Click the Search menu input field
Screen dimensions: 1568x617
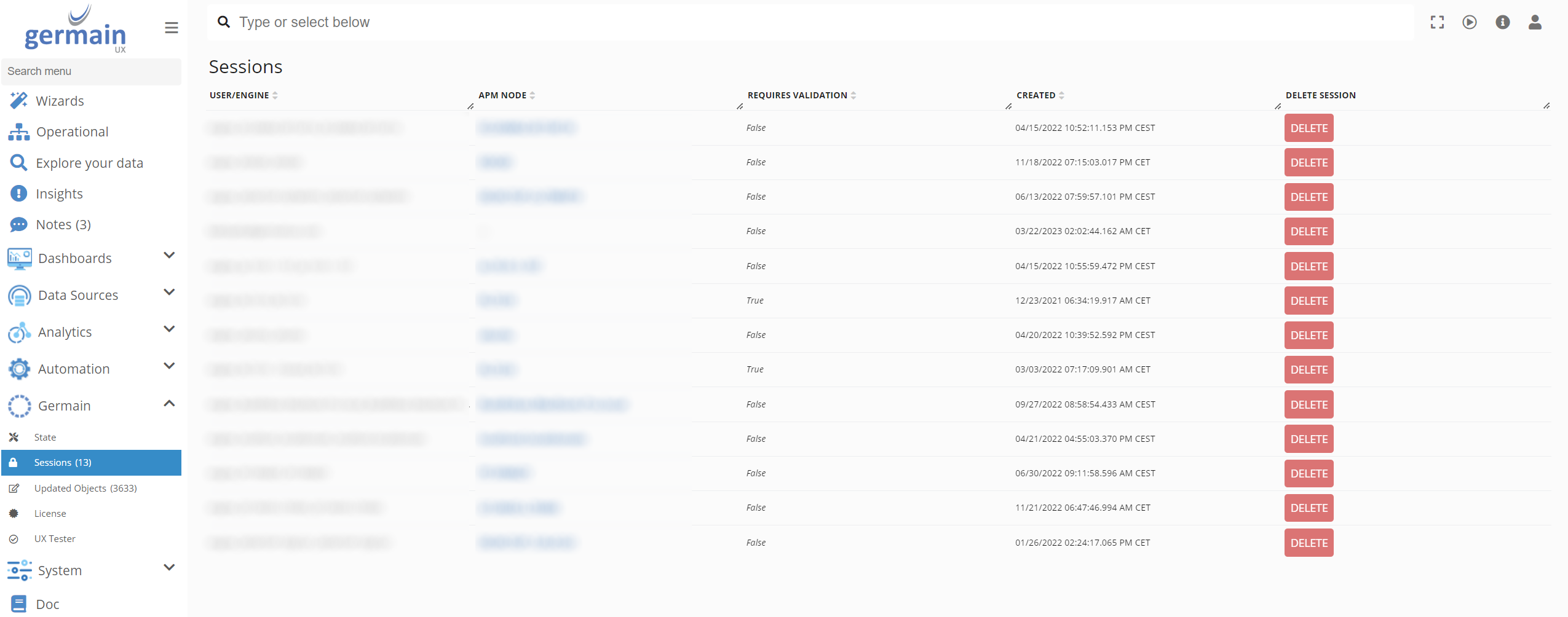(92, 71)
